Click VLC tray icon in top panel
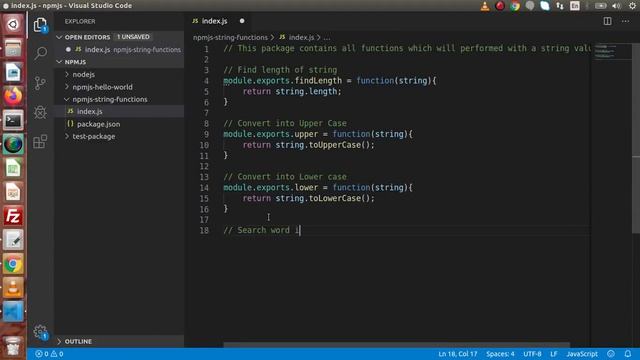Image resolution: width=640 pixels, height=360 pixels. click(485, 6)
